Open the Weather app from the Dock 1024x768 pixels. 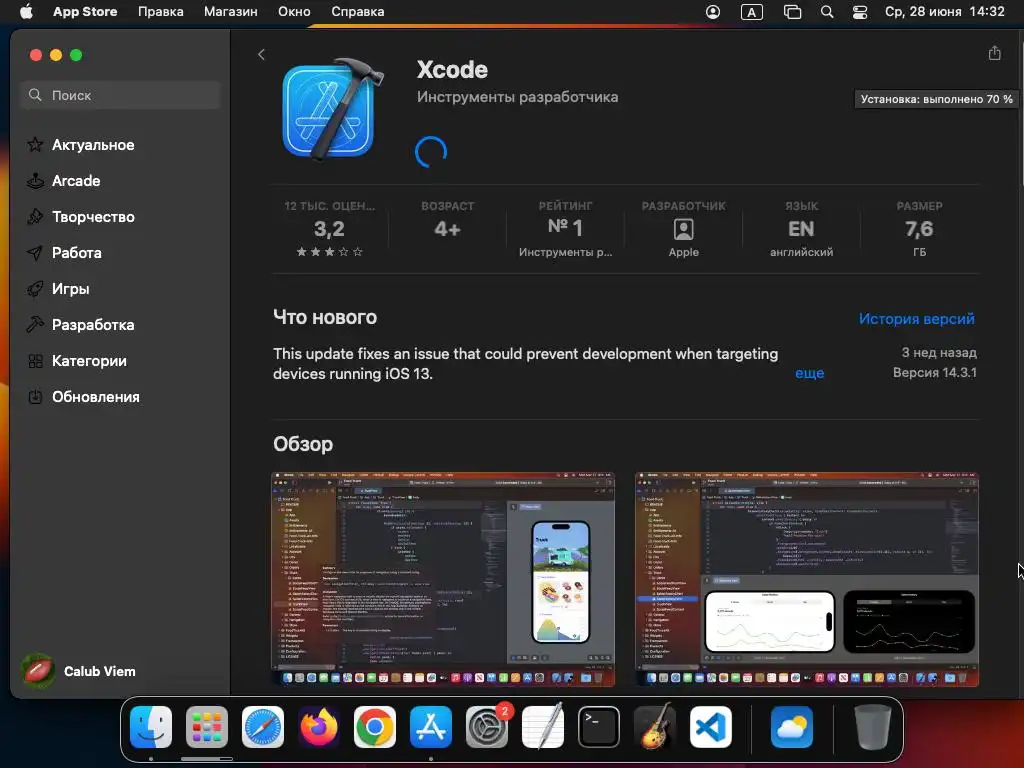[x=792, y=727]
